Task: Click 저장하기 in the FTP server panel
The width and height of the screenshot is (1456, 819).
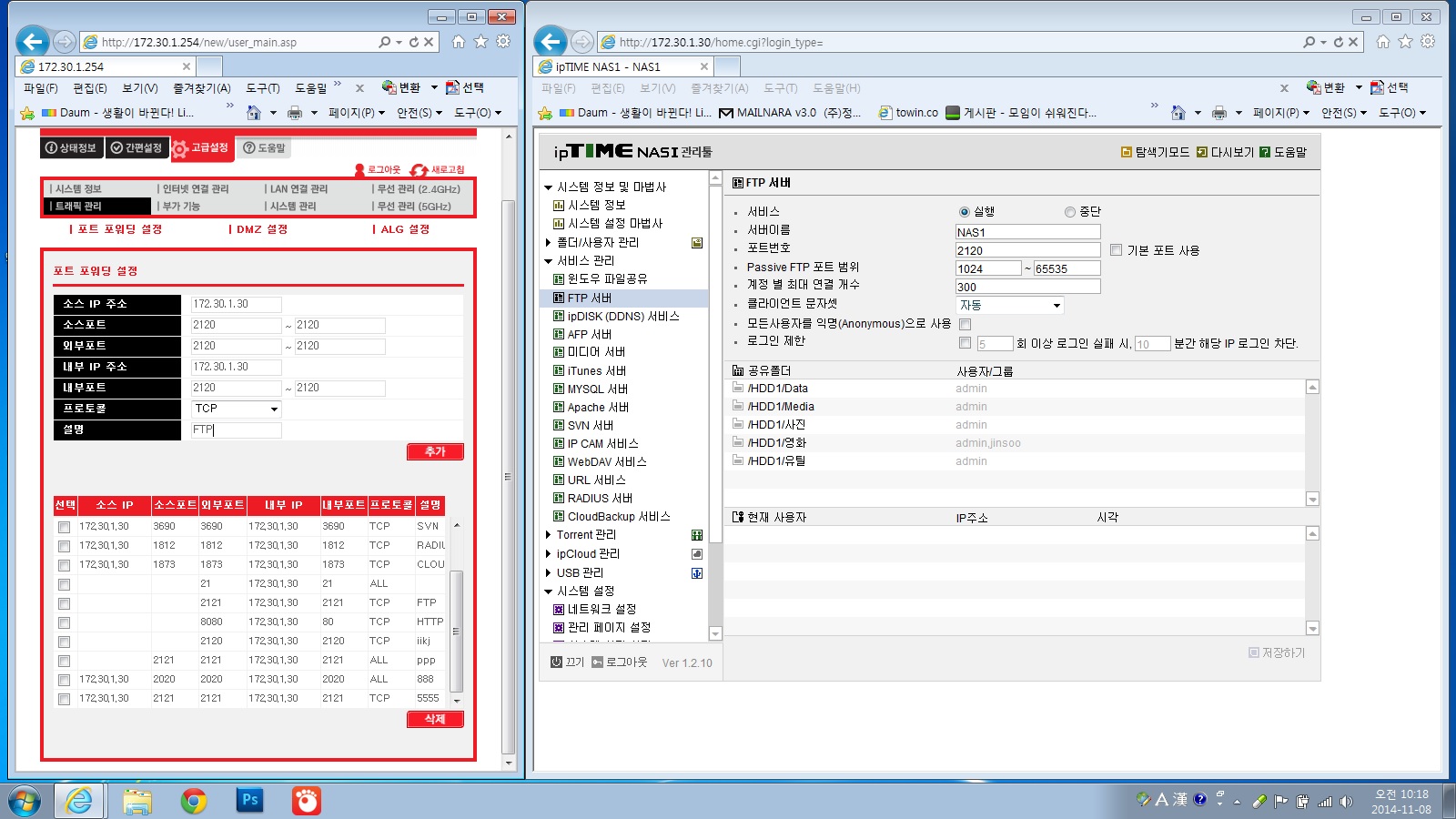Action: pos(1278,652)
